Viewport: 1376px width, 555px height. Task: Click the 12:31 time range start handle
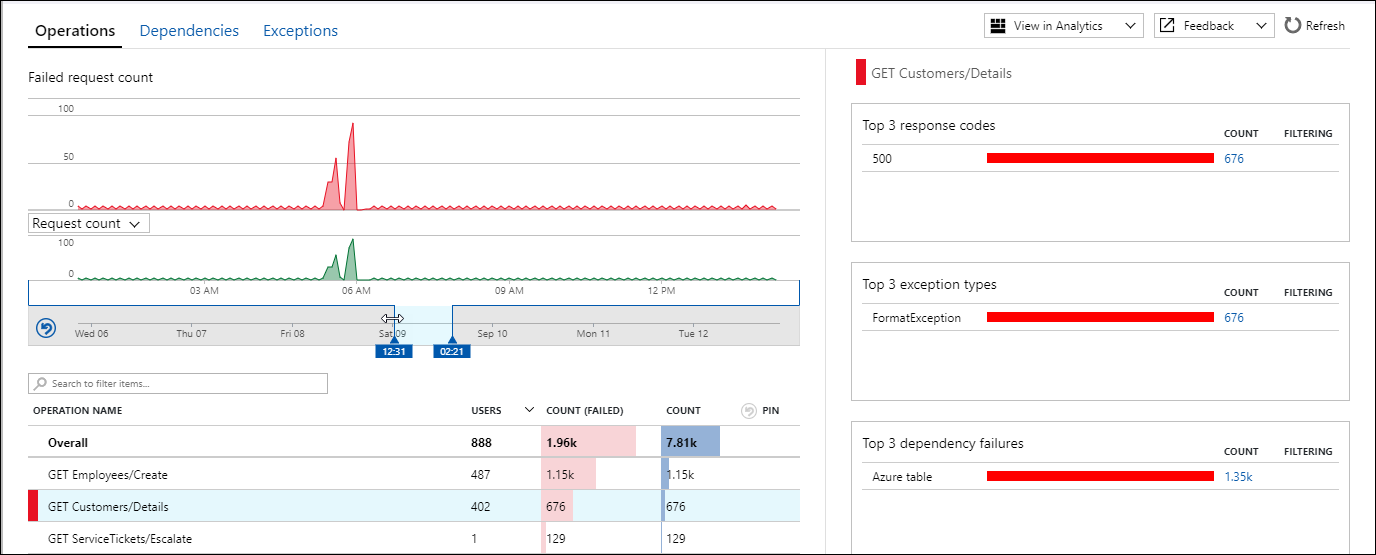[393, 351]
